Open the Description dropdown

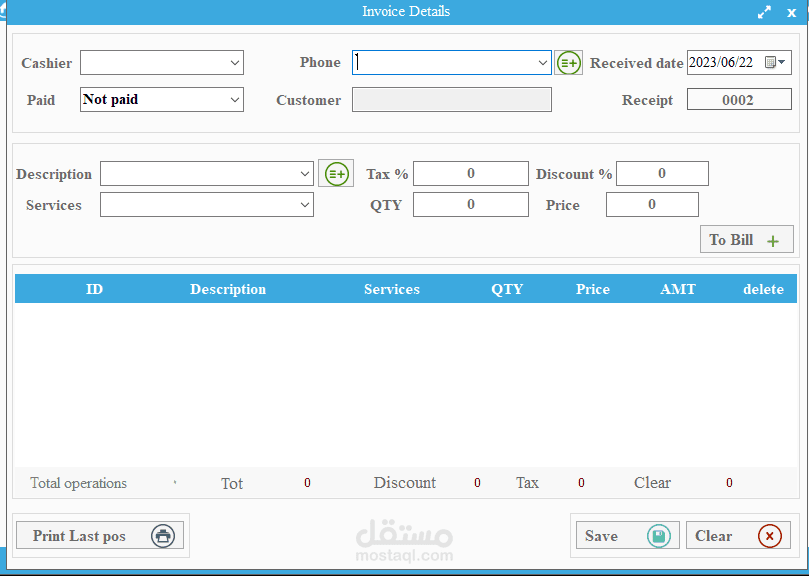pos(304,174)
